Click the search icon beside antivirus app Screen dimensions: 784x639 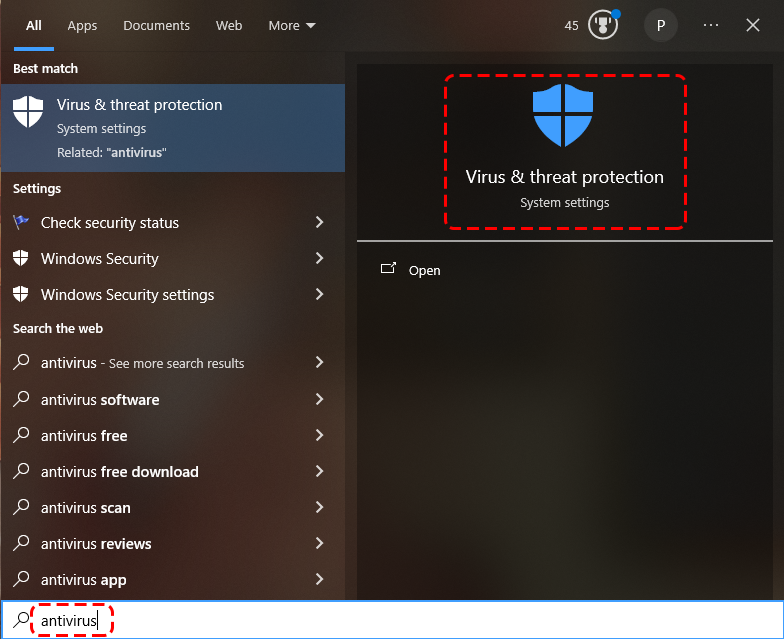[x=21, y=579]
